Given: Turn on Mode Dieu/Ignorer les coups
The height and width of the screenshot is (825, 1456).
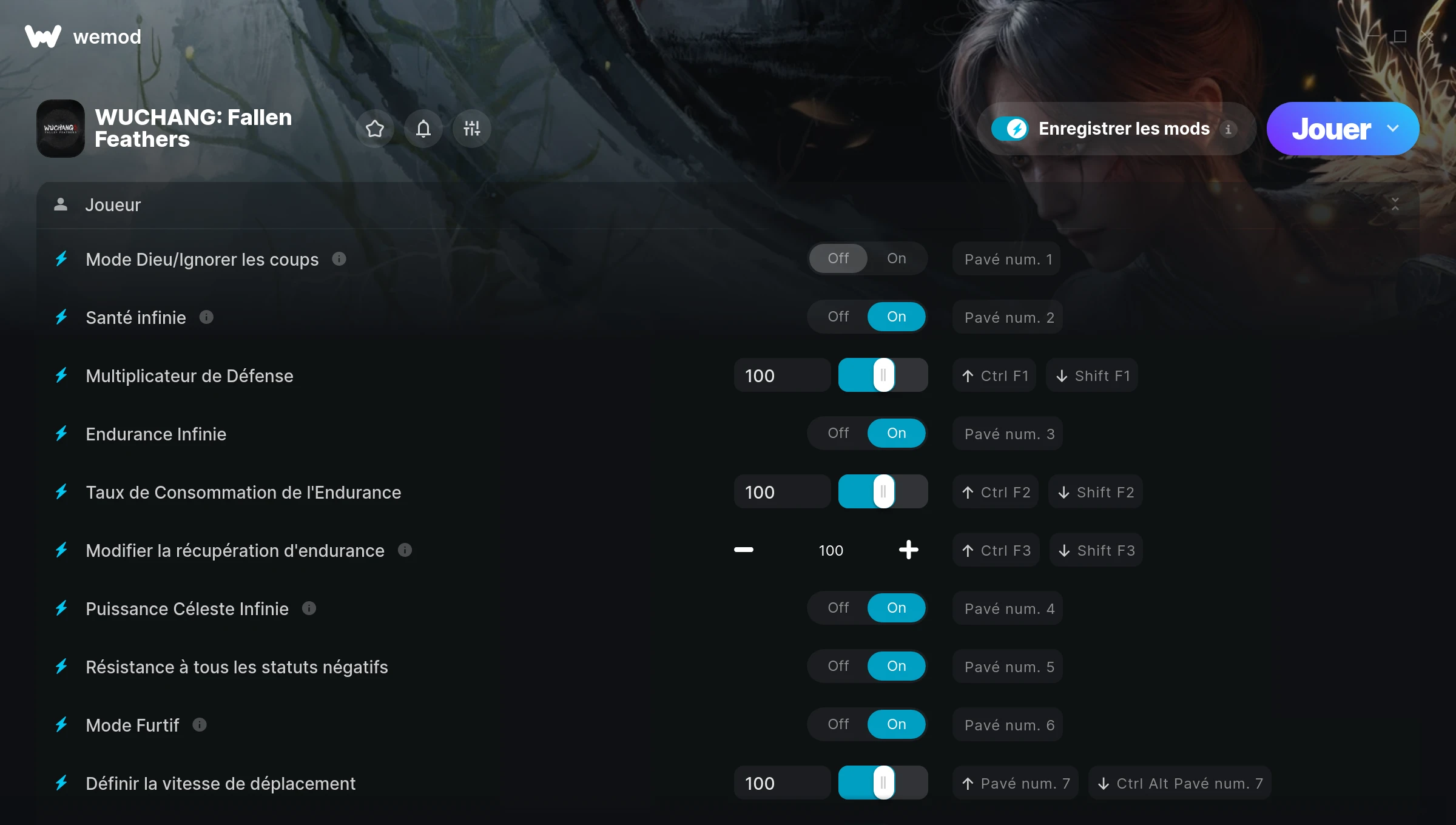Looking at the screenshot, I should point(897,258).
